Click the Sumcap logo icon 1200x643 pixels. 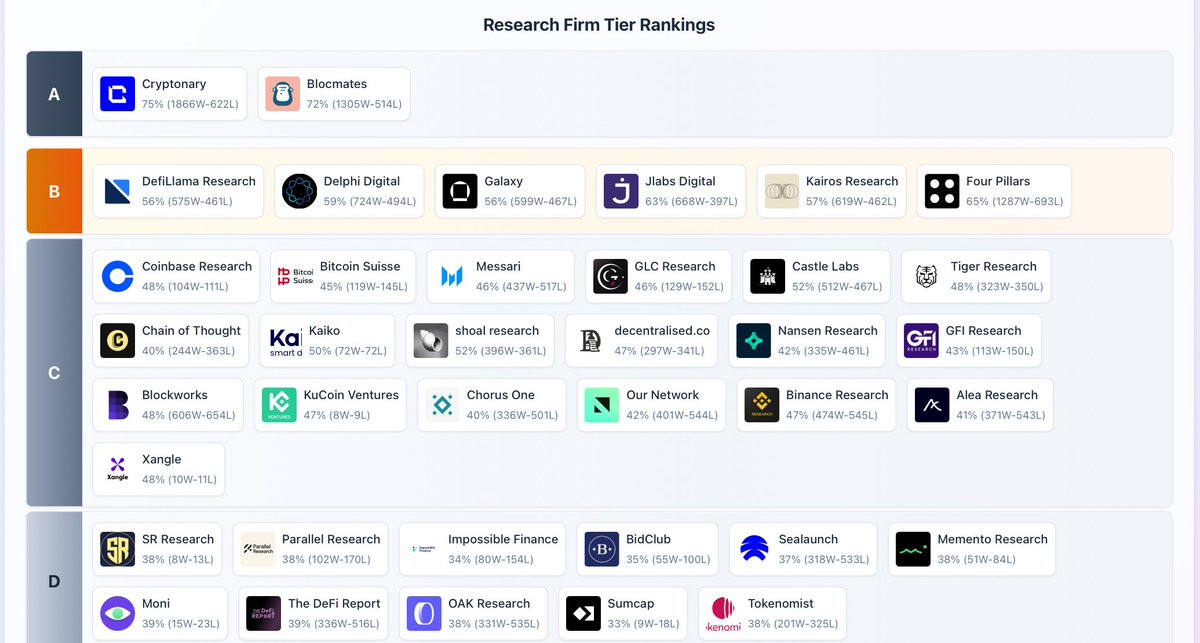pyautogui.click(x=583, y=613)
